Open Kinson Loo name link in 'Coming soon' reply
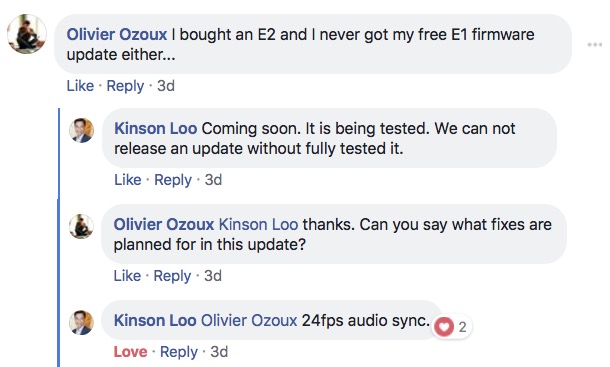Image resolution: width=610 pixels, height=367 pixels. pos(155,128)
